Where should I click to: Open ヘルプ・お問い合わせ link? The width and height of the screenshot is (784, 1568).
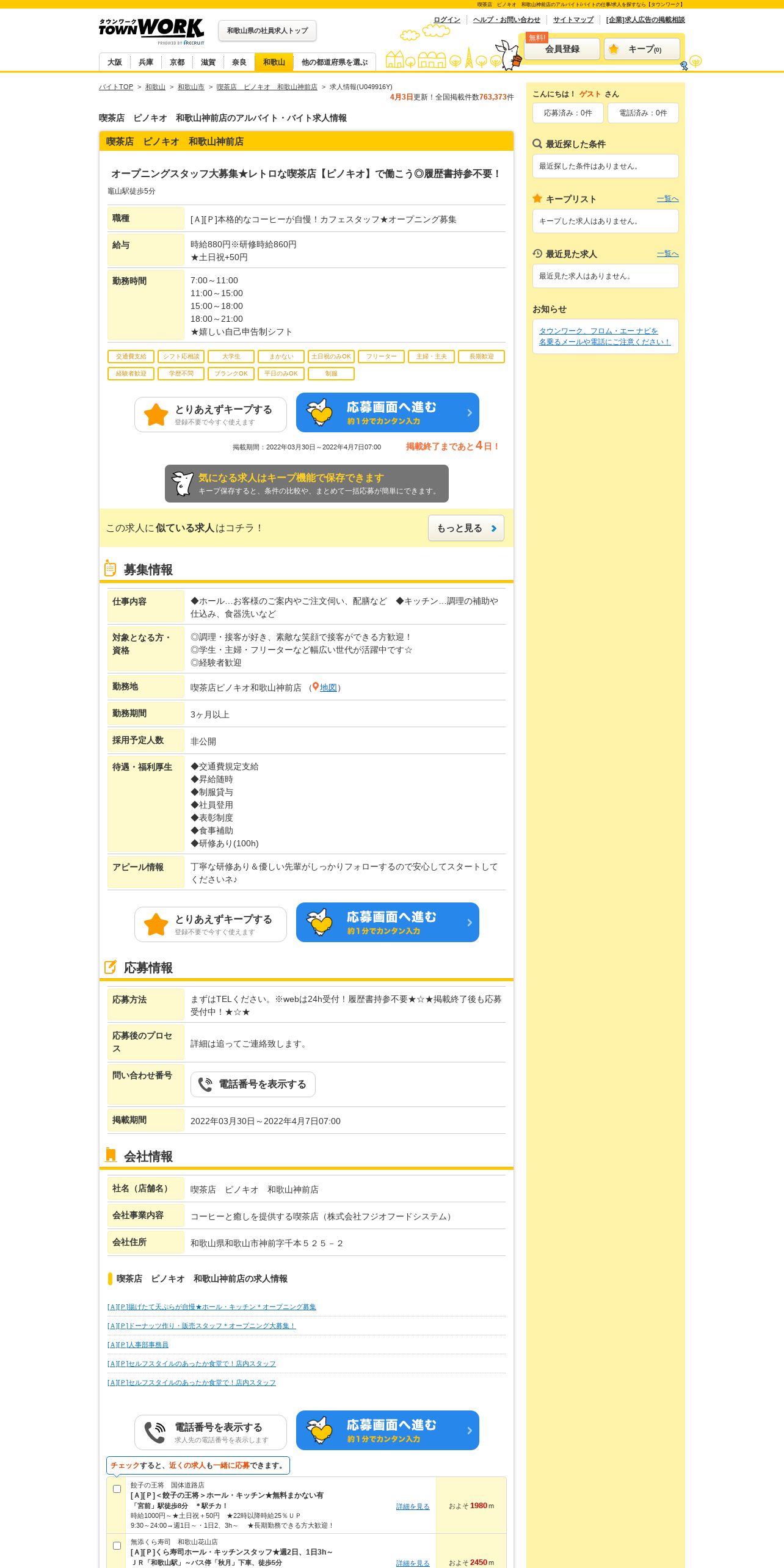507,20
